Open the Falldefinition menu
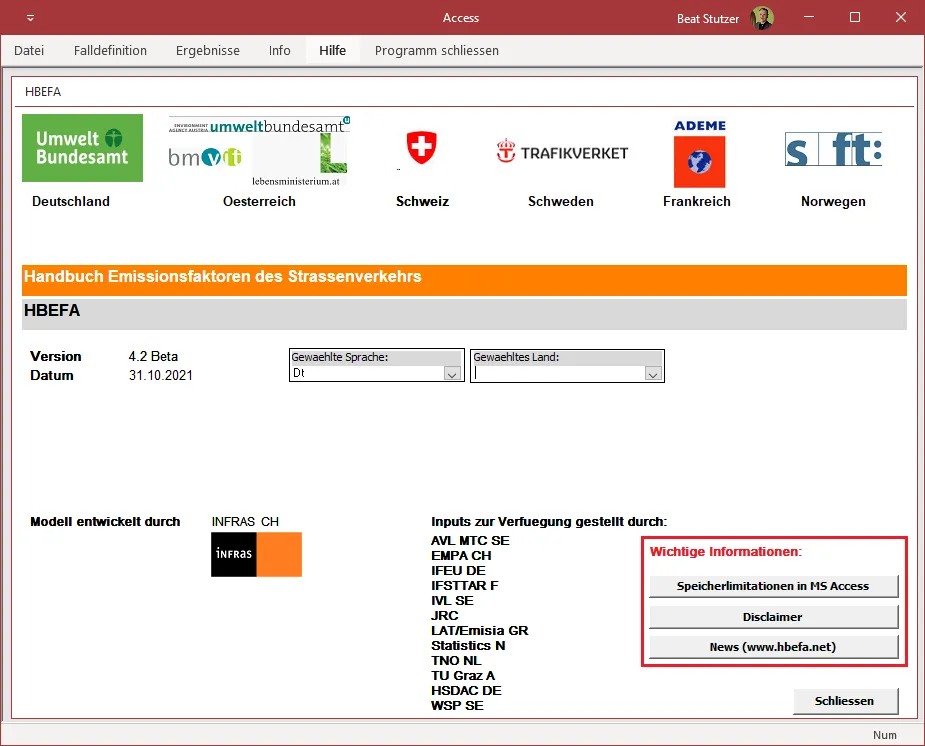 (110, 51)
